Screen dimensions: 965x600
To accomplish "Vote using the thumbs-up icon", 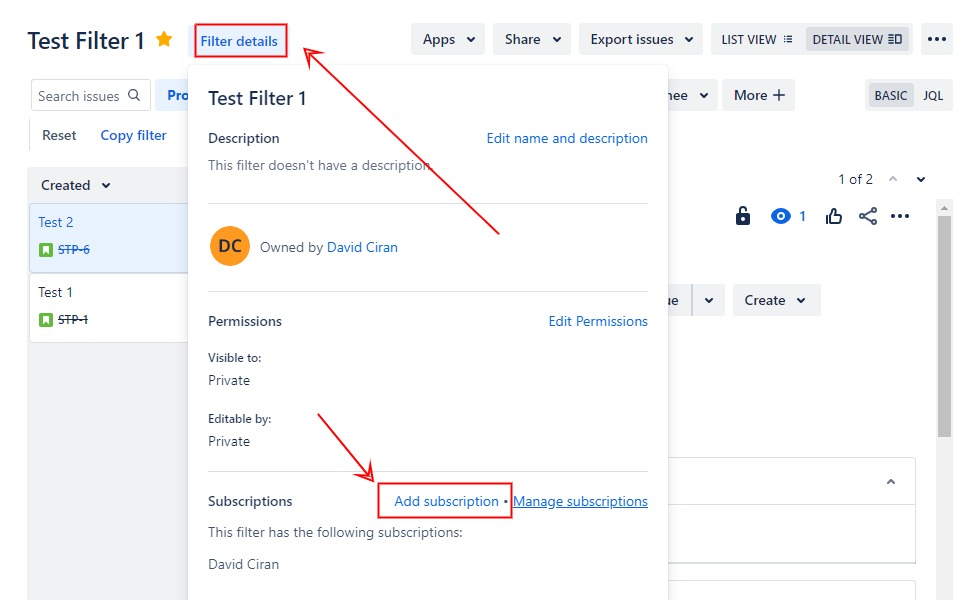I will [834, 215].
